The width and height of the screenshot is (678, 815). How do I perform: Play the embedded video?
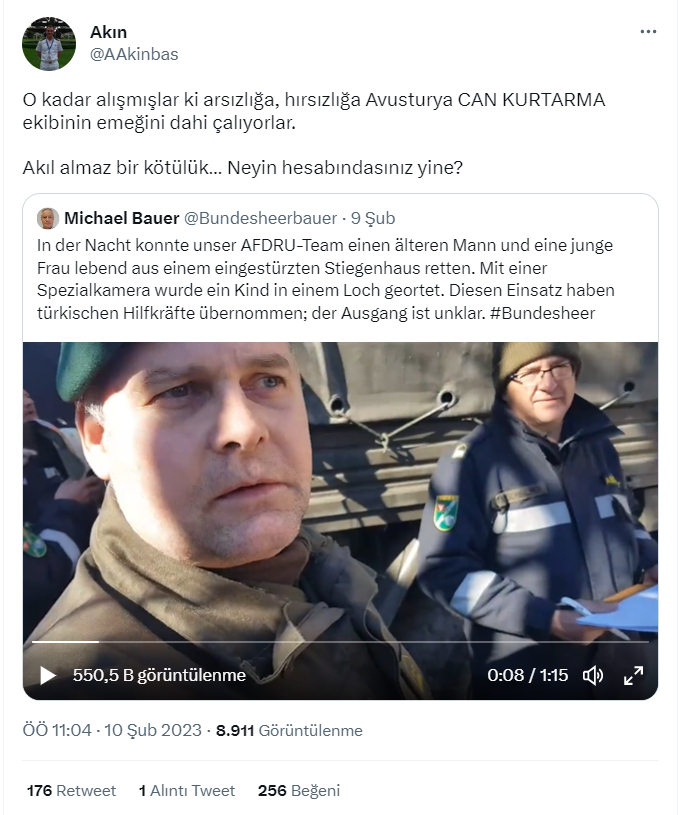pyautogui.click(x=48, y=675)
